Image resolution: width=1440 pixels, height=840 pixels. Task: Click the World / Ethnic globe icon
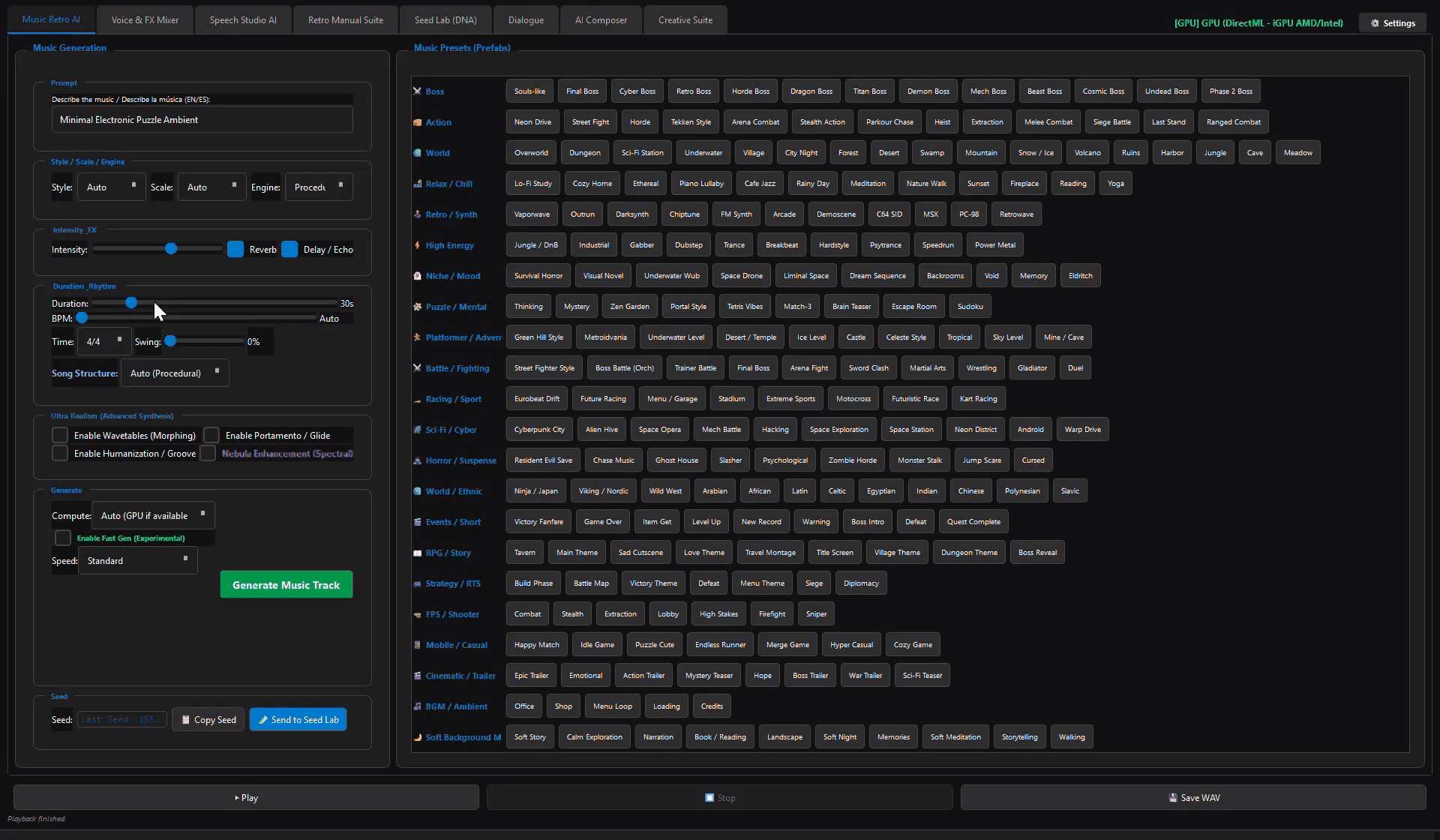click(417, 491)
